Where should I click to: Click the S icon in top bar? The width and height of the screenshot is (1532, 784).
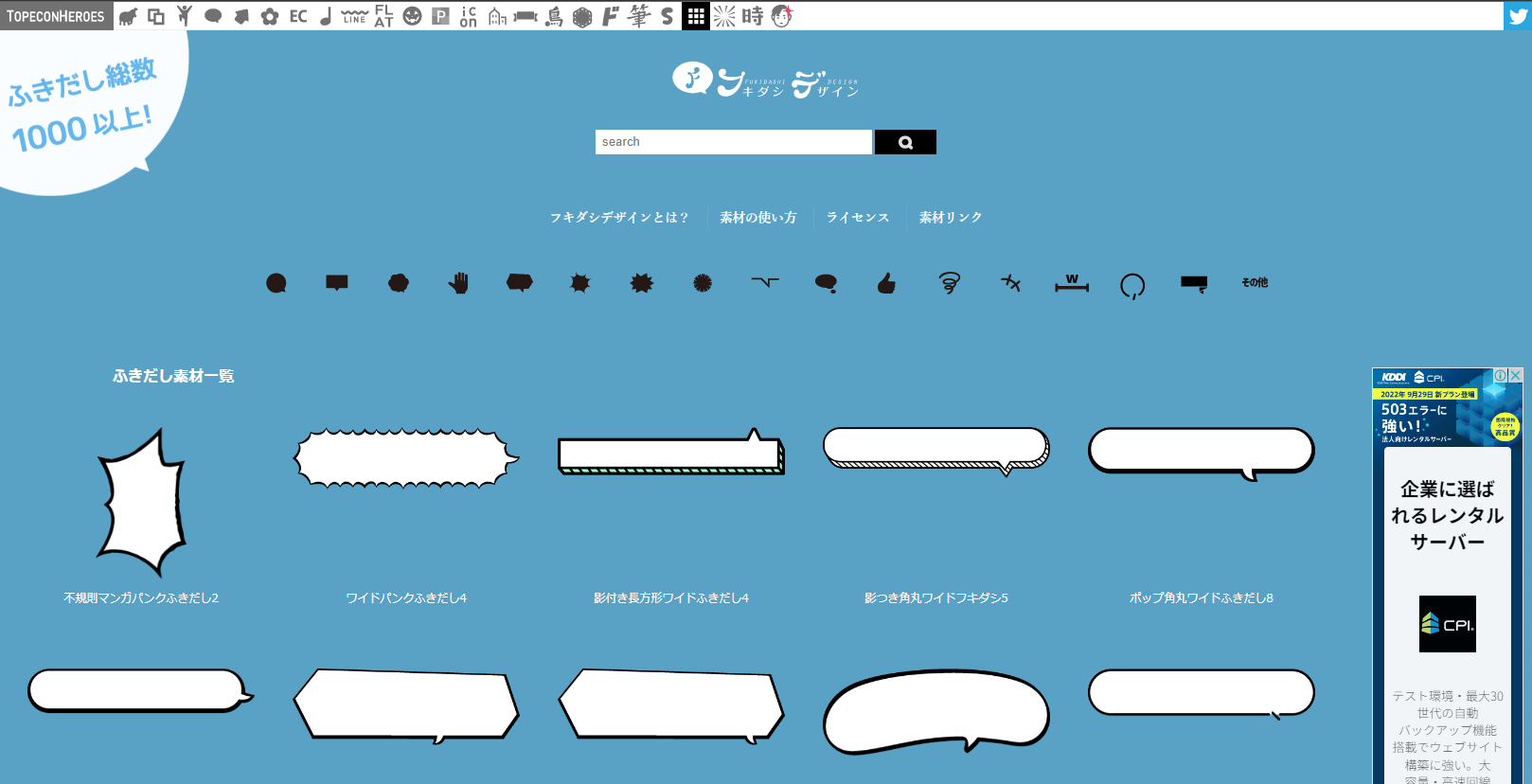[x=668, y=16]
